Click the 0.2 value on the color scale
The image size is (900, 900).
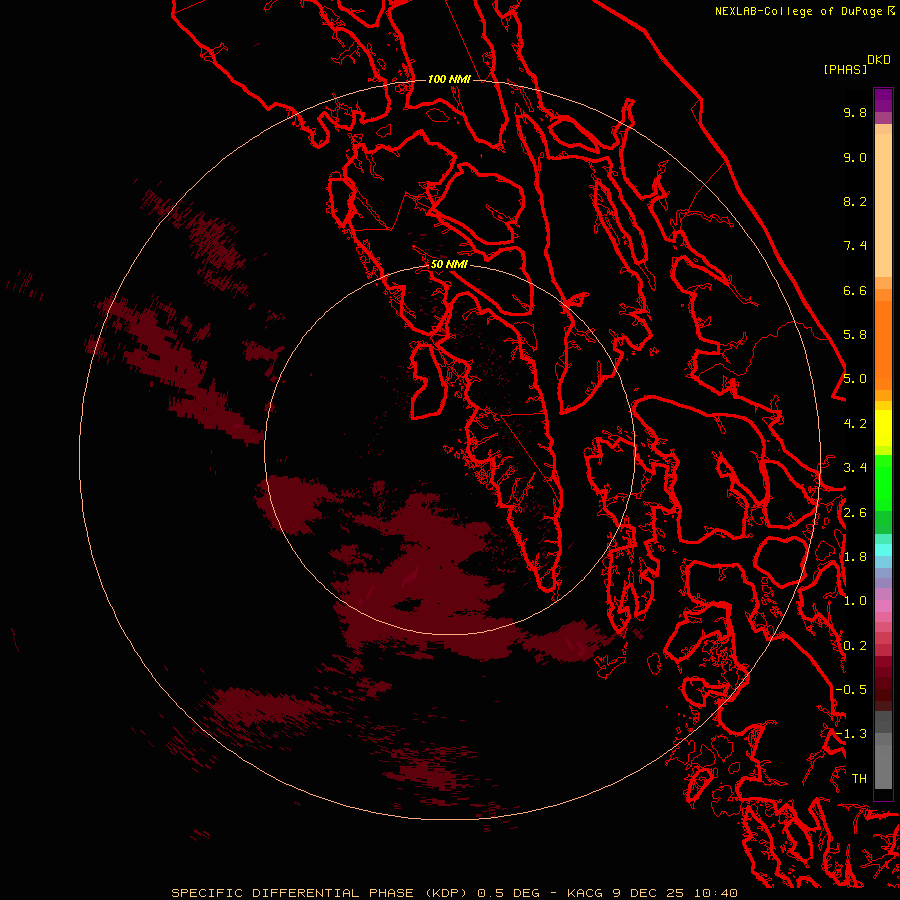click(855, 646)
